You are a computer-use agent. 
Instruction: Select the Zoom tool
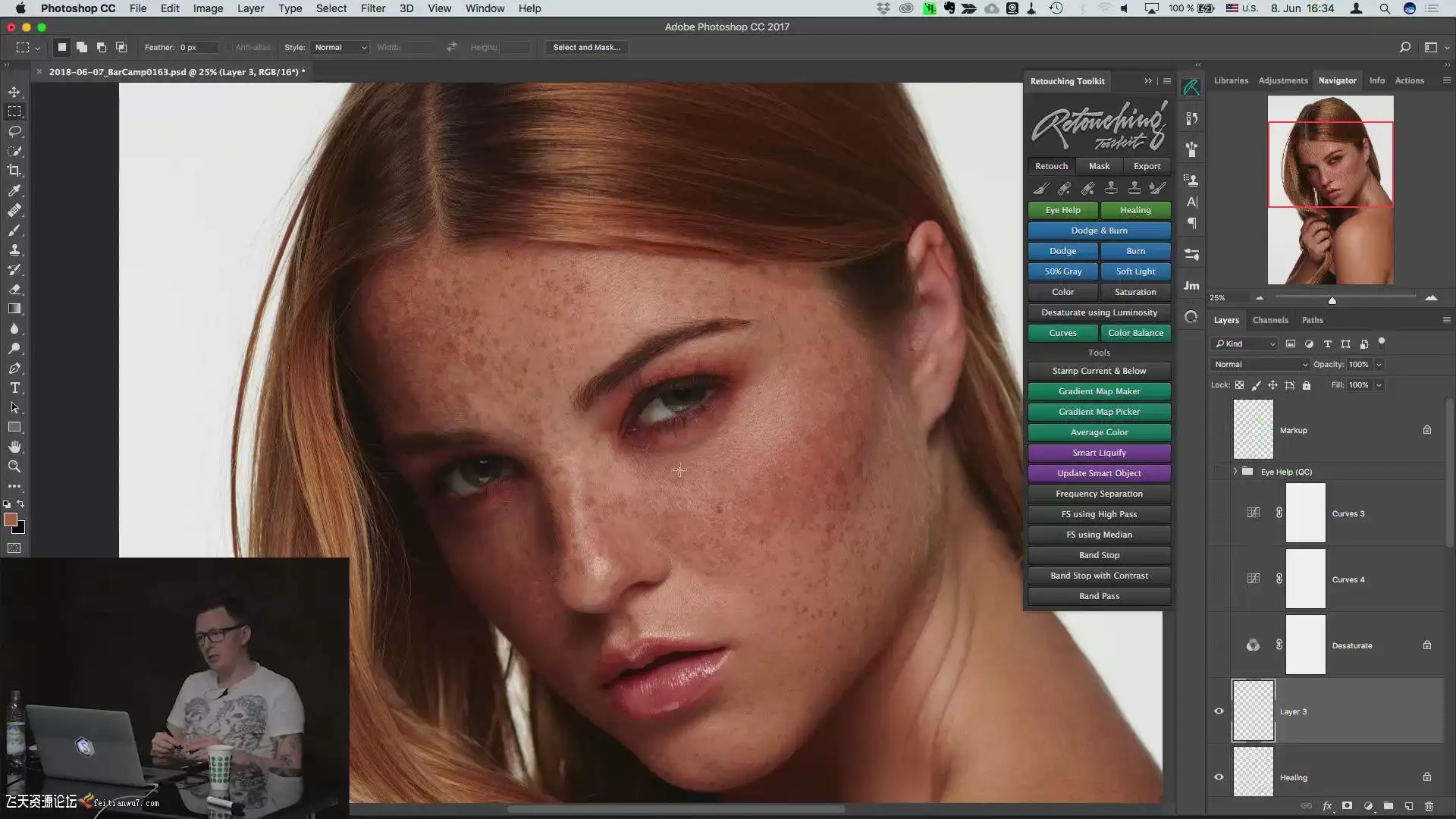pos(14,466)
